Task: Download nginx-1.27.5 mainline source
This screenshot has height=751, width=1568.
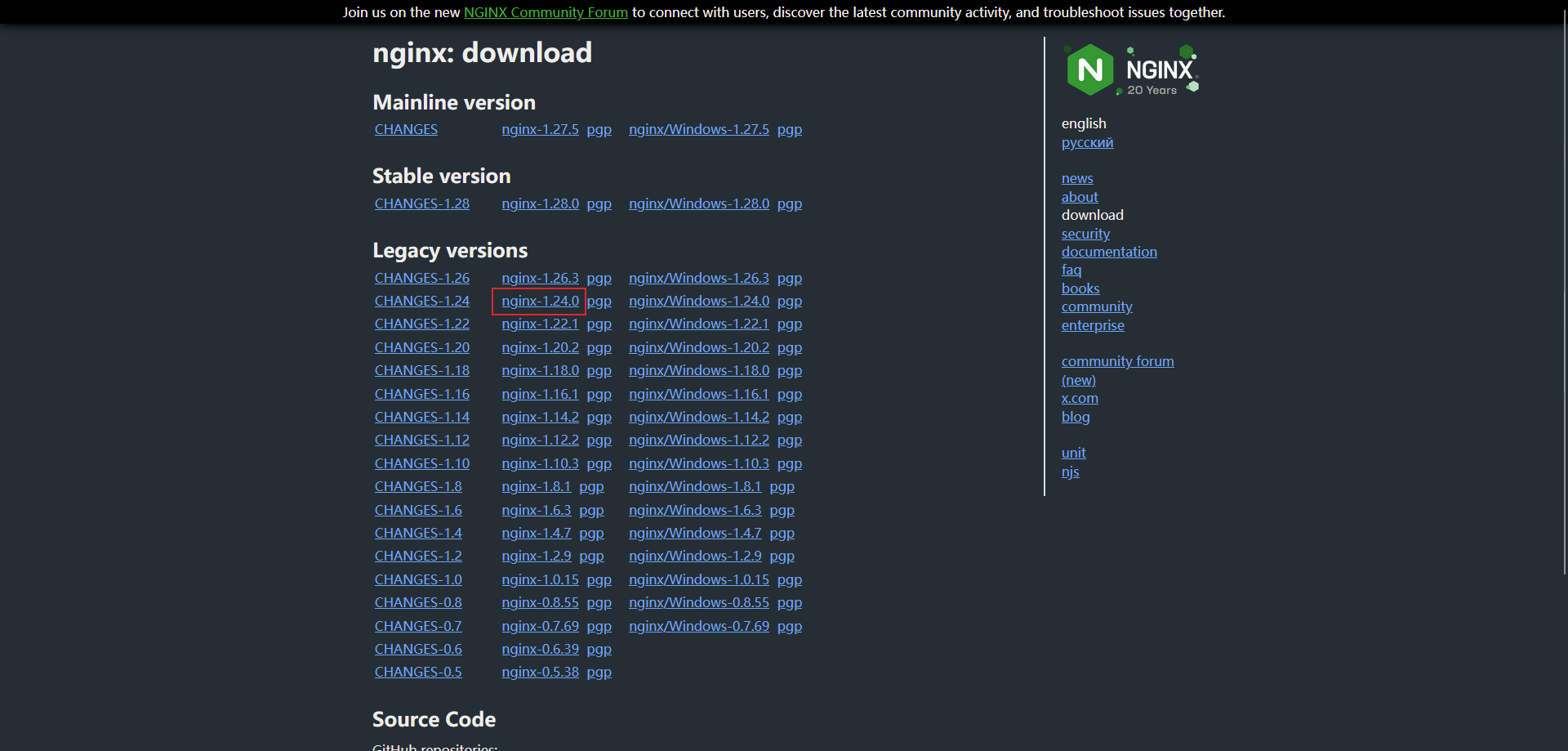Action: (540, 129)
